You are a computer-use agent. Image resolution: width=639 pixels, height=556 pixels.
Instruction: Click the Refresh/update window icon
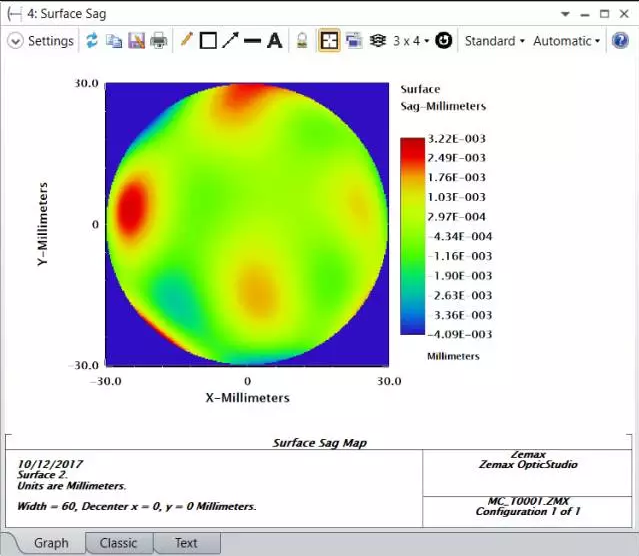pyautogui.click(x=92, y=41)
